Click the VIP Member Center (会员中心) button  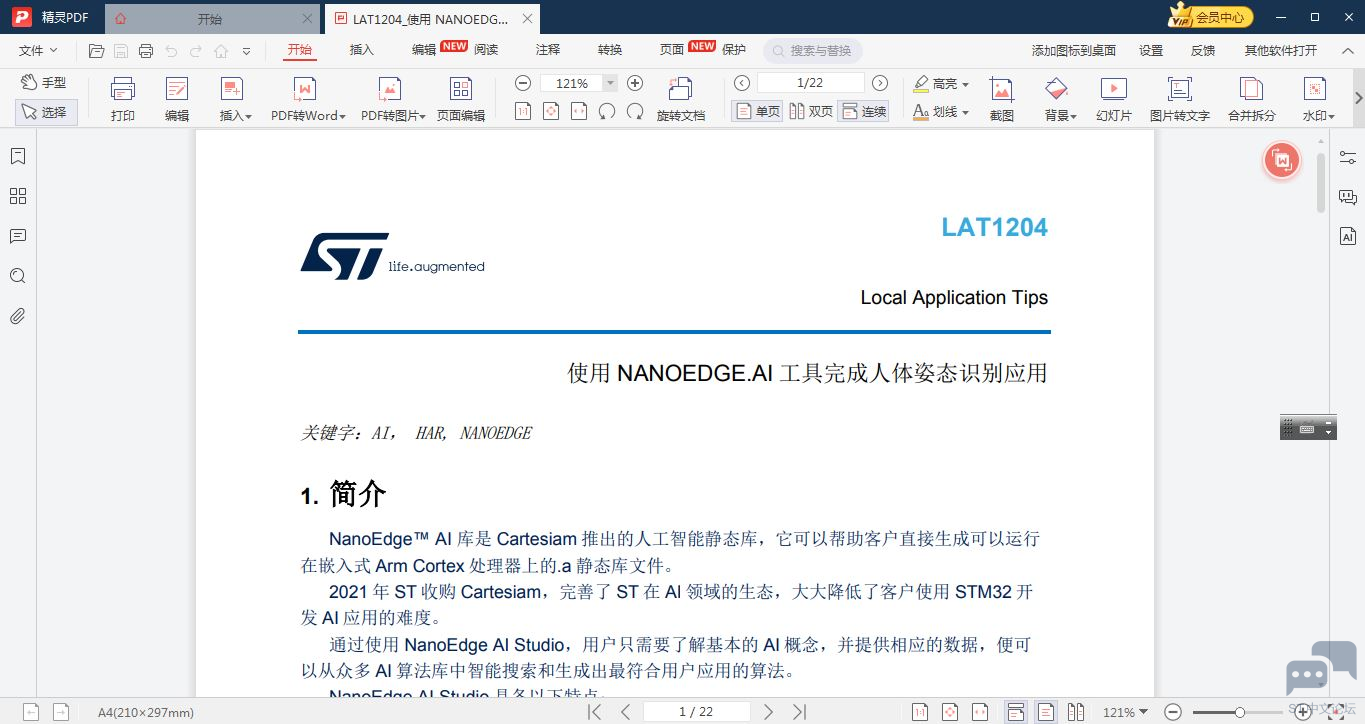pyautogui.click(x=1211, y=16)
